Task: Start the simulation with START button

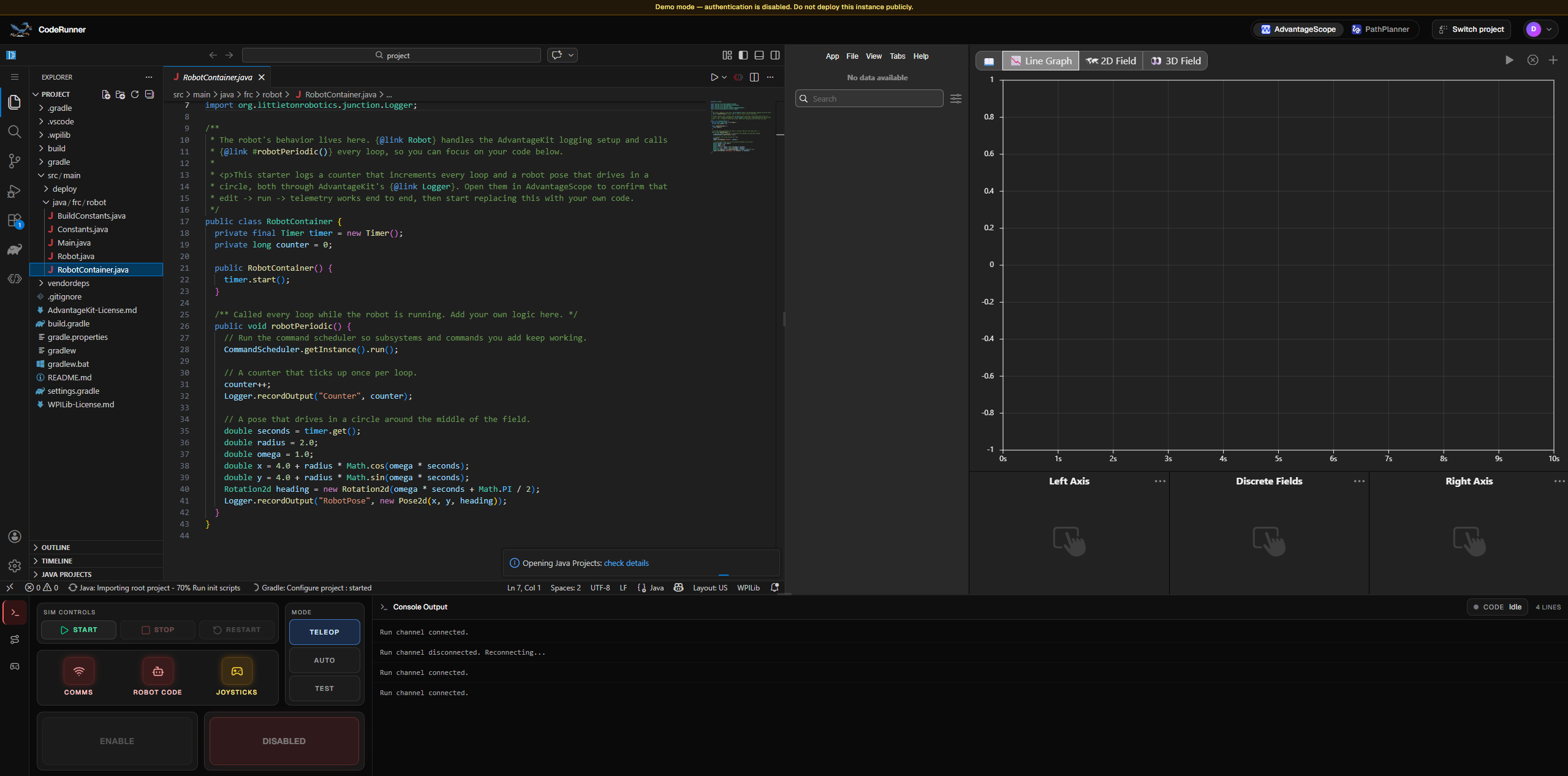Action: coord(78,630)
